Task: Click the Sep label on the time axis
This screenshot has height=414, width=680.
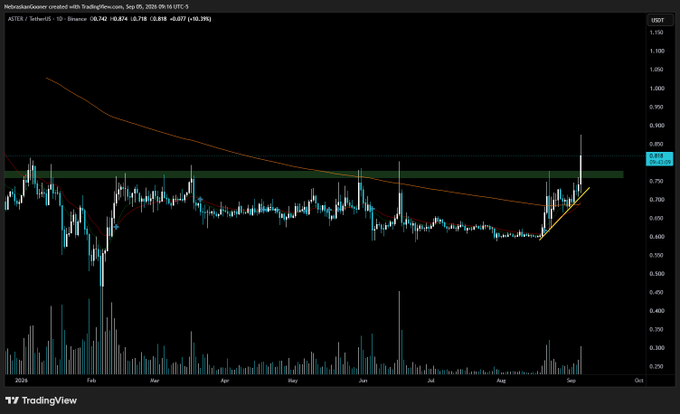Action: coord(571,381)
